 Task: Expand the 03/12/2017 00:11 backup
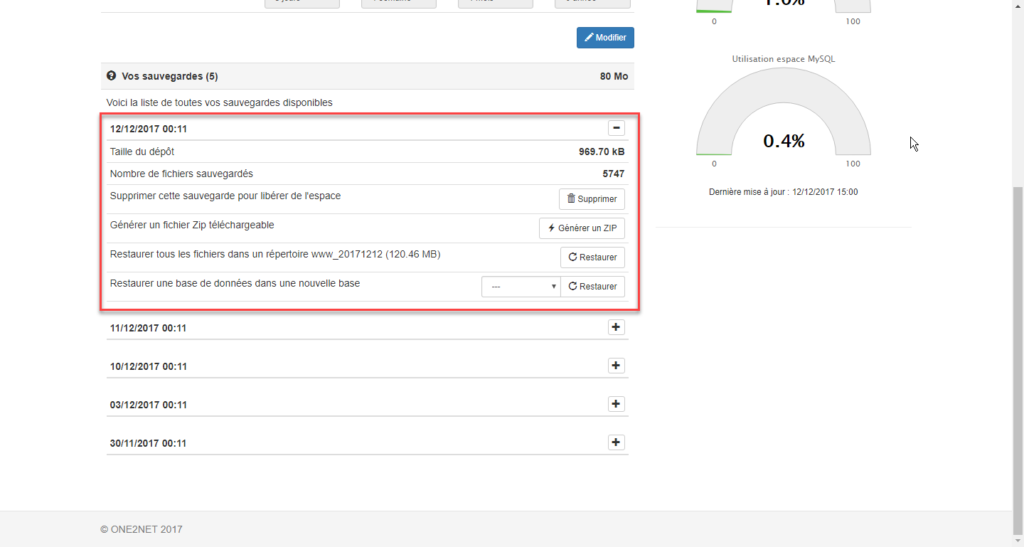[x=616, y=404]
